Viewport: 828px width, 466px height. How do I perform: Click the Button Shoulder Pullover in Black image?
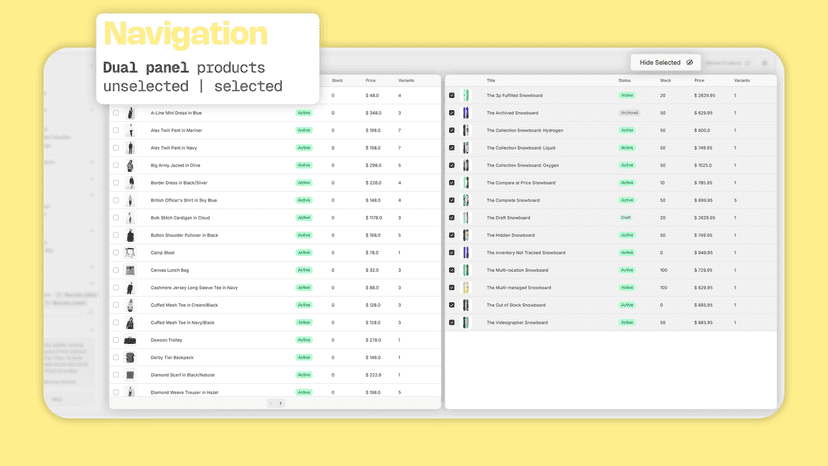click(130, 235)
